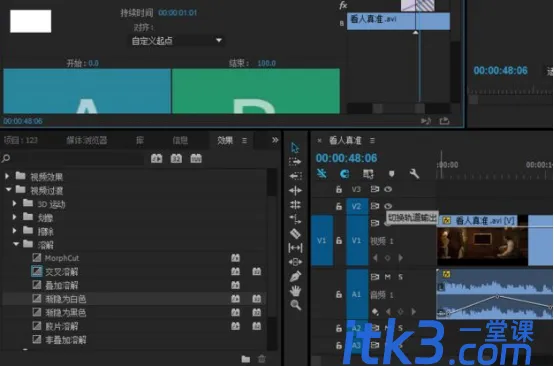Select the 渐隐为黑色 transition
This screenshot has width=554, height=366.
pos(65,313)
